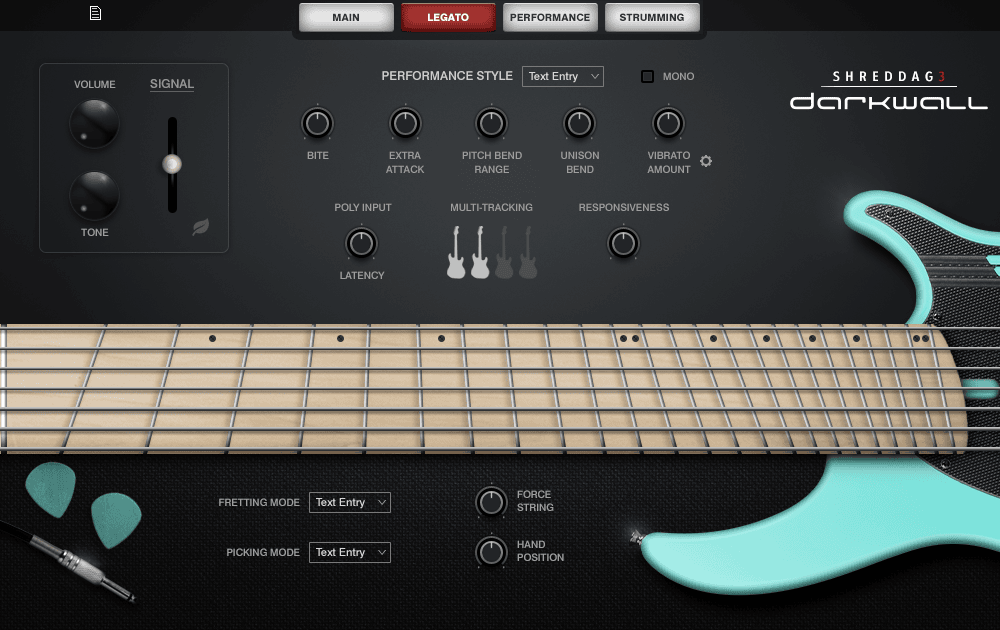
Task: Click the Signal slider handle
Action: click(x=172, y=163)
